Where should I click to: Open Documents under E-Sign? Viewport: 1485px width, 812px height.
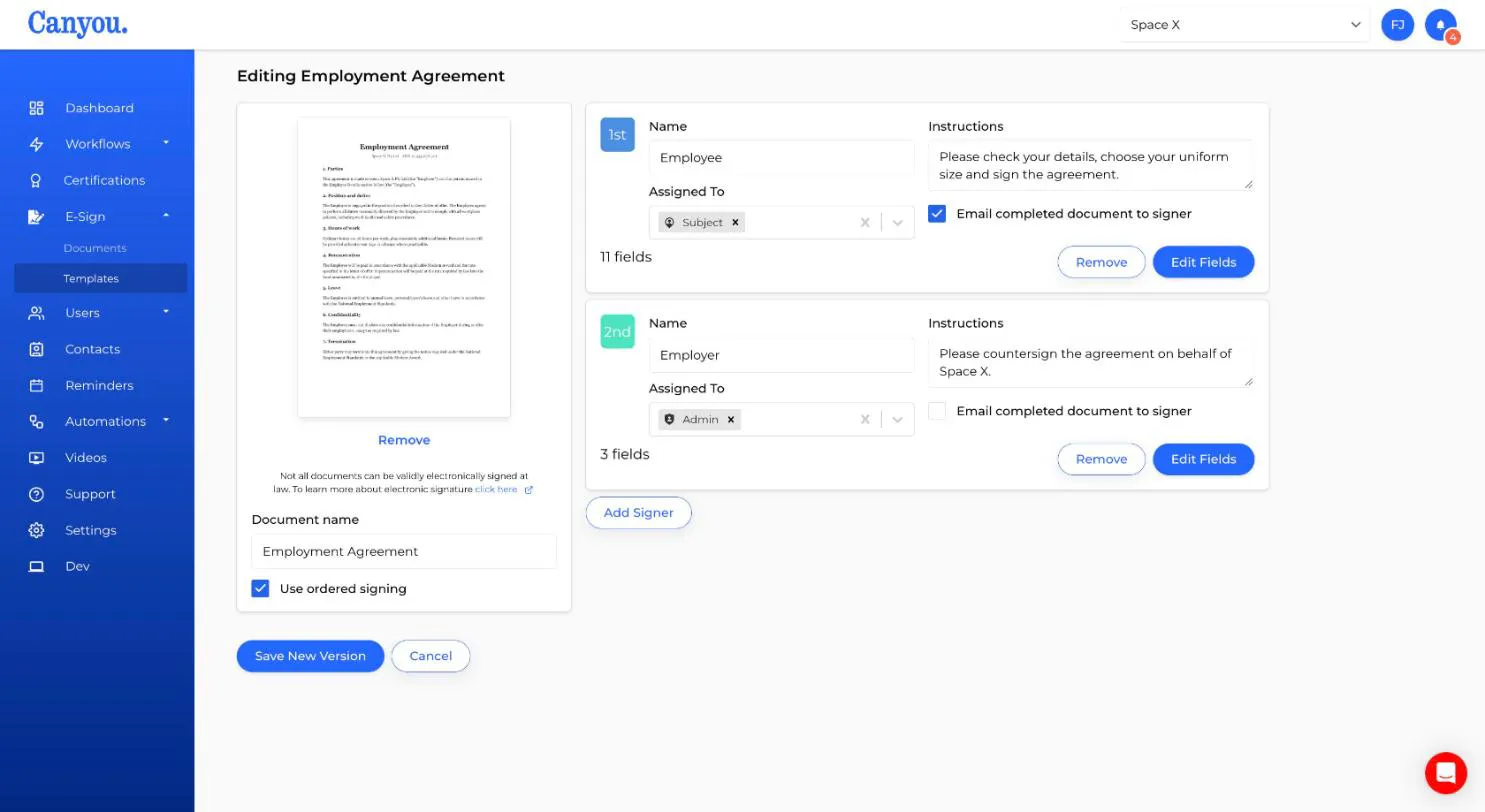point(95,248)
